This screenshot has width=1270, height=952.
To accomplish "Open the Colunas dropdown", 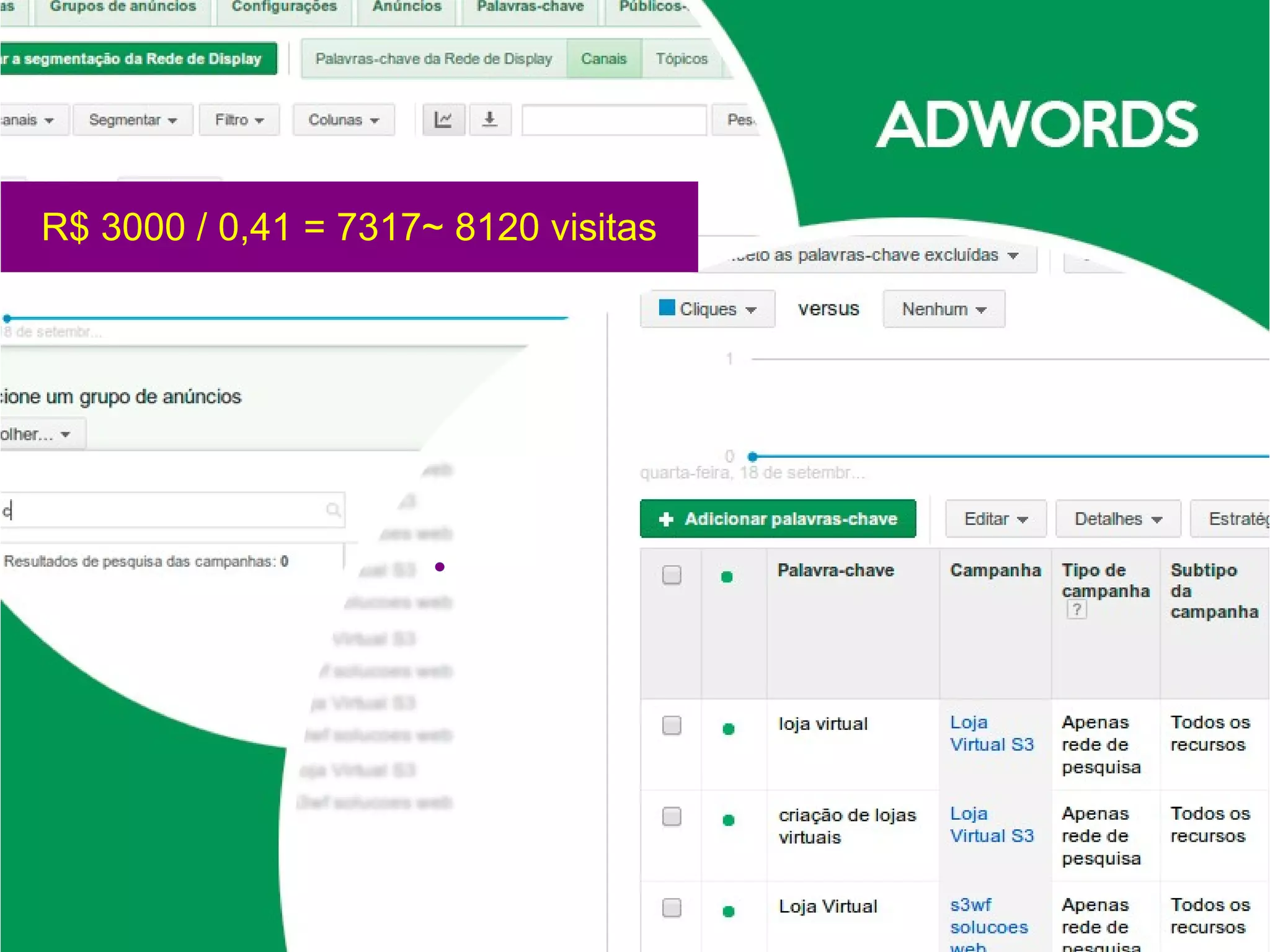I will pos(344,120).
